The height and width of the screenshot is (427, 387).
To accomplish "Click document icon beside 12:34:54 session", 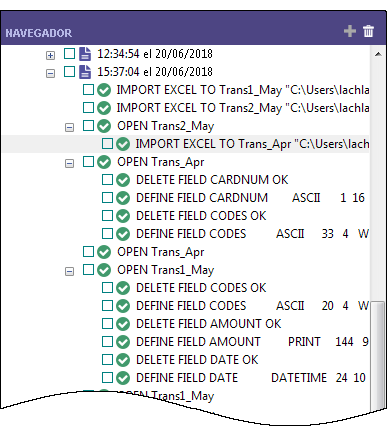I will coord(85,54).
